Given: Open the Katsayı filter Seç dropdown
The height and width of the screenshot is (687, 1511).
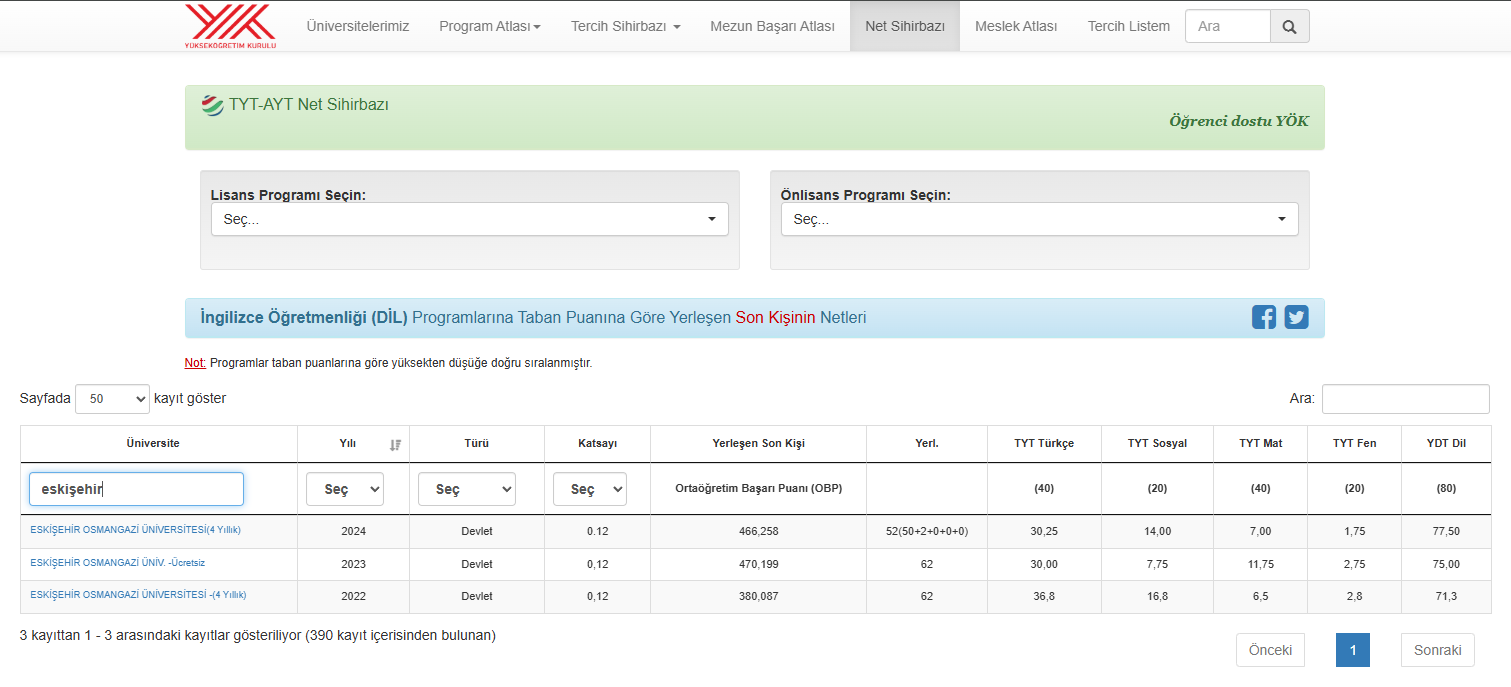Looking at the screenshot, I should (x=590, y=489).
